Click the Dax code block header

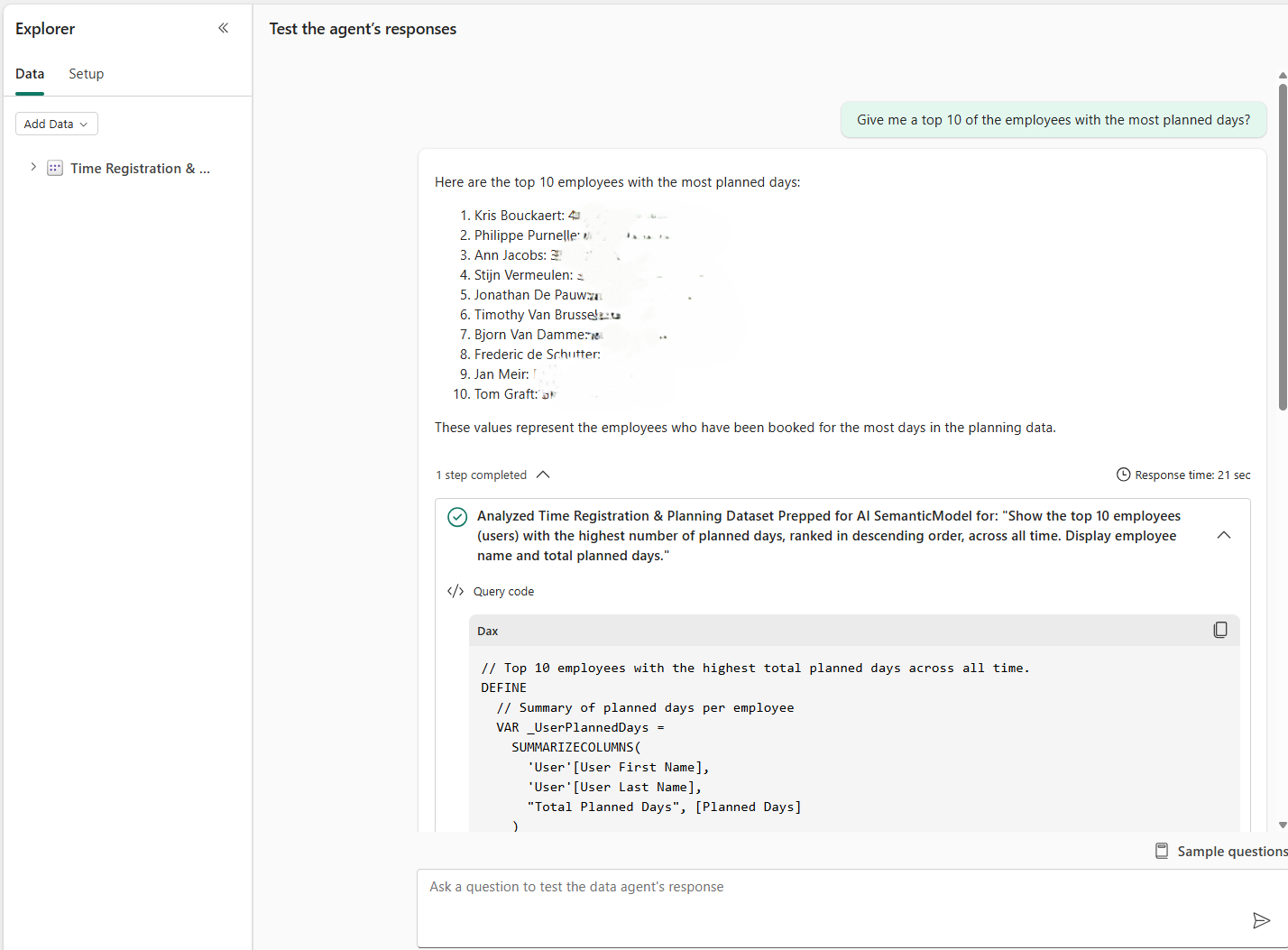[x=487, y=631]
